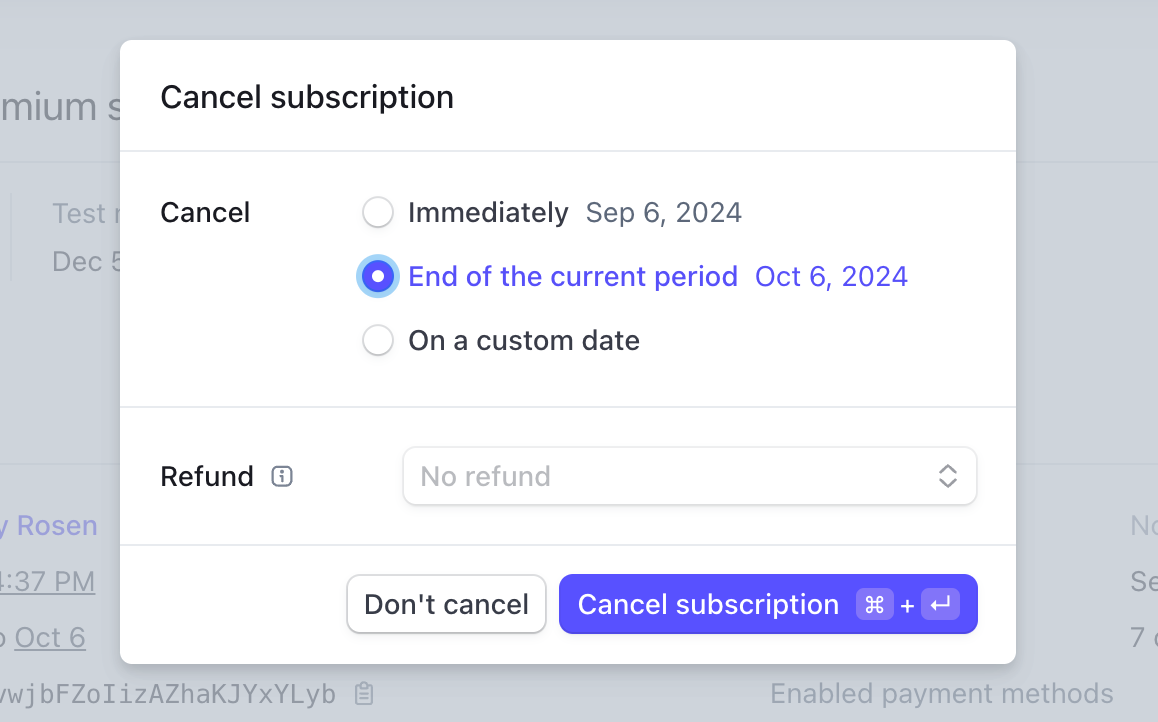Click the Command key shortcut badge
Viewport: 1158px width, 722px height.
point(874,604)
